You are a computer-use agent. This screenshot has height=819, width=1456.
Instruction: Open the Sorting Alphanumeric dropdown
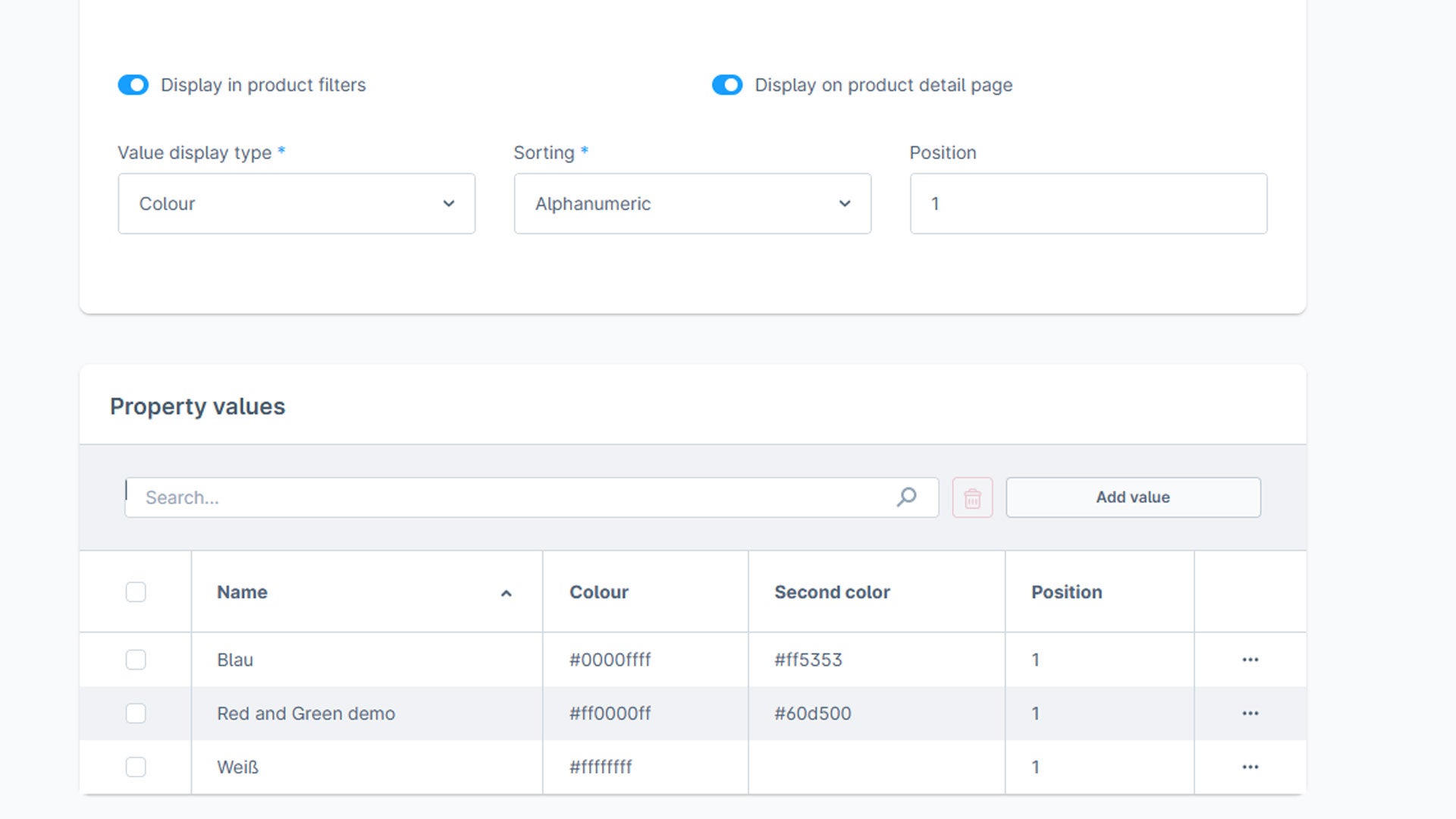click(692, 203)
